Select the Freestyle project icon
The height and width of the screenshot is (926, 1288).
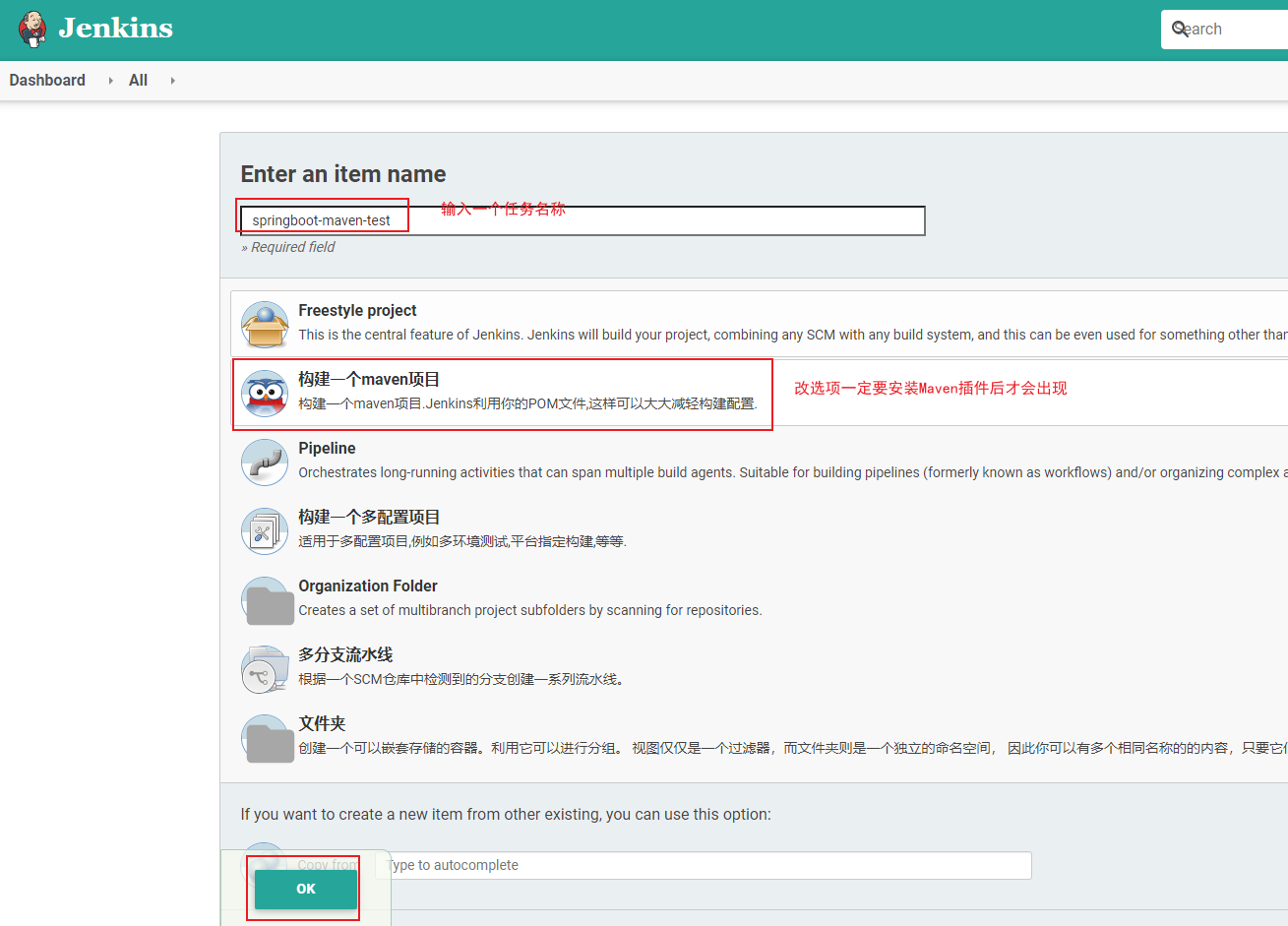pyautogui.click(x=265, y=325)
